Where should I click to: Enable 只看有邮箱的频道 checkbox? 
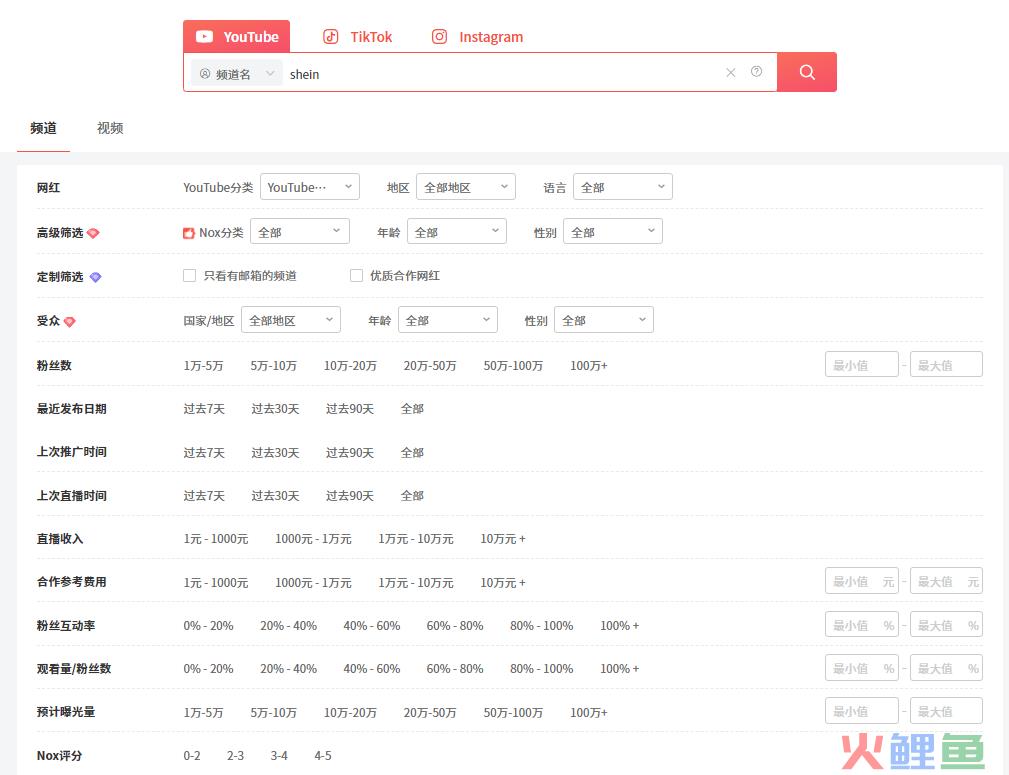(x=189, y=275)
